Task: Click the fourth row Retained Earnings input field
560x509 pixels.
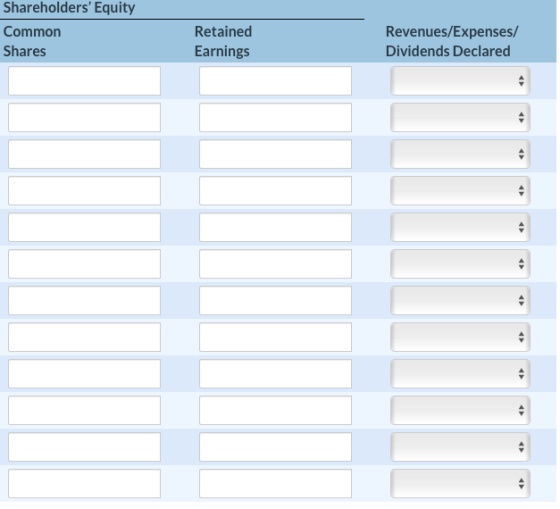Action: [x=276, y=191]
